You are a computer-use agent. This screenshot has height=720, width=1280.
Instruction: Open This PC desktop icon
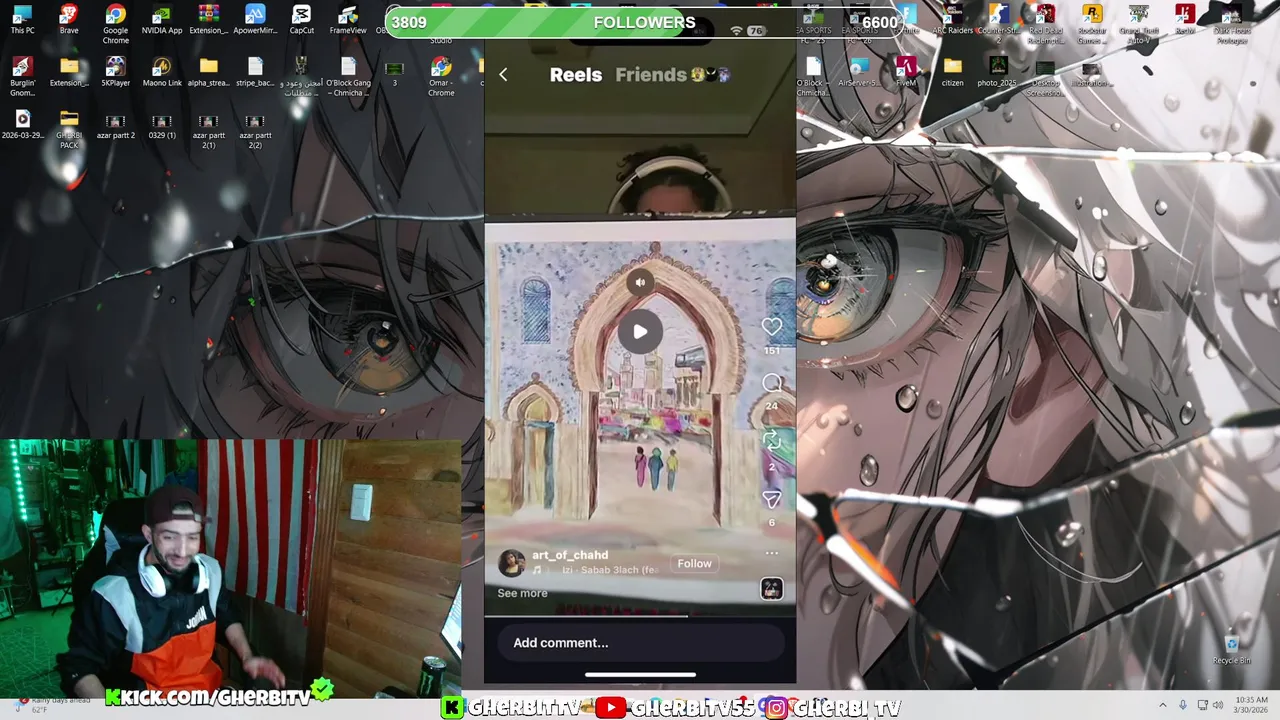22,20
